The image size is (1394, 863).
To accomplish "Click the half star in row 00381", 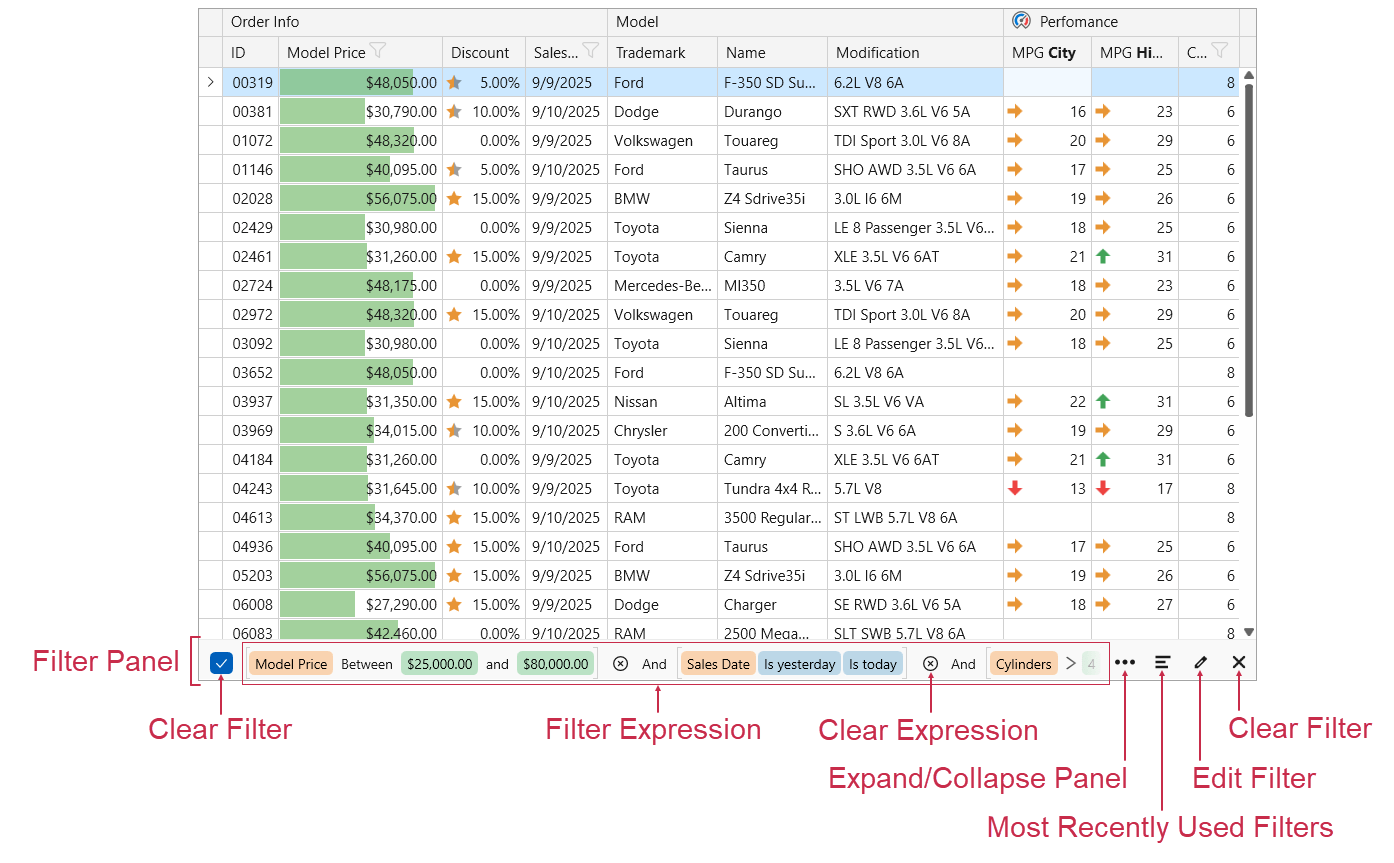I will pyautogui.click(x=454, y=111).
